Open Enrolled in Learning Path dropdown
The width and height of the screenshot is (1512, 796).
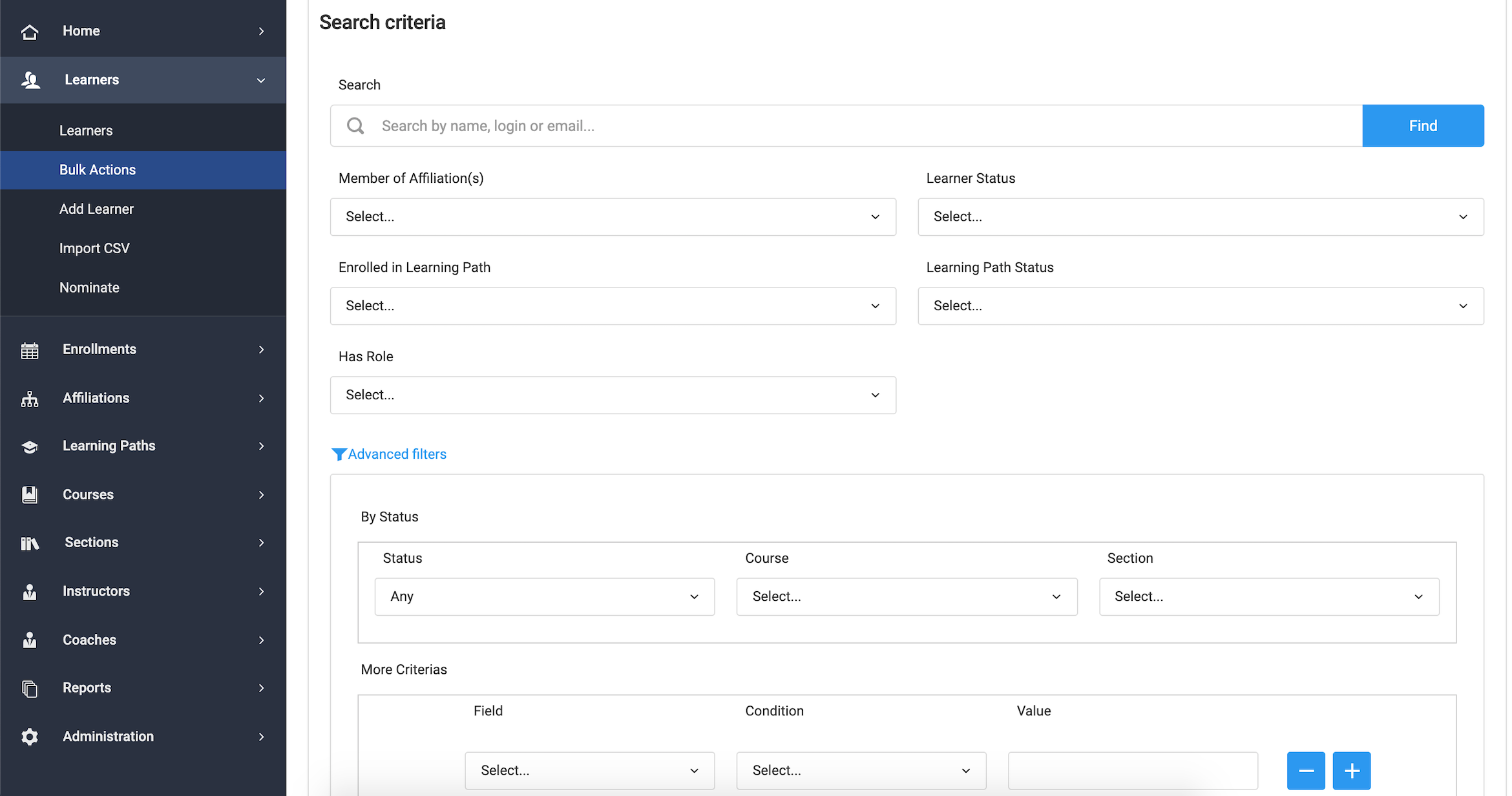click(x=613, y=306)
